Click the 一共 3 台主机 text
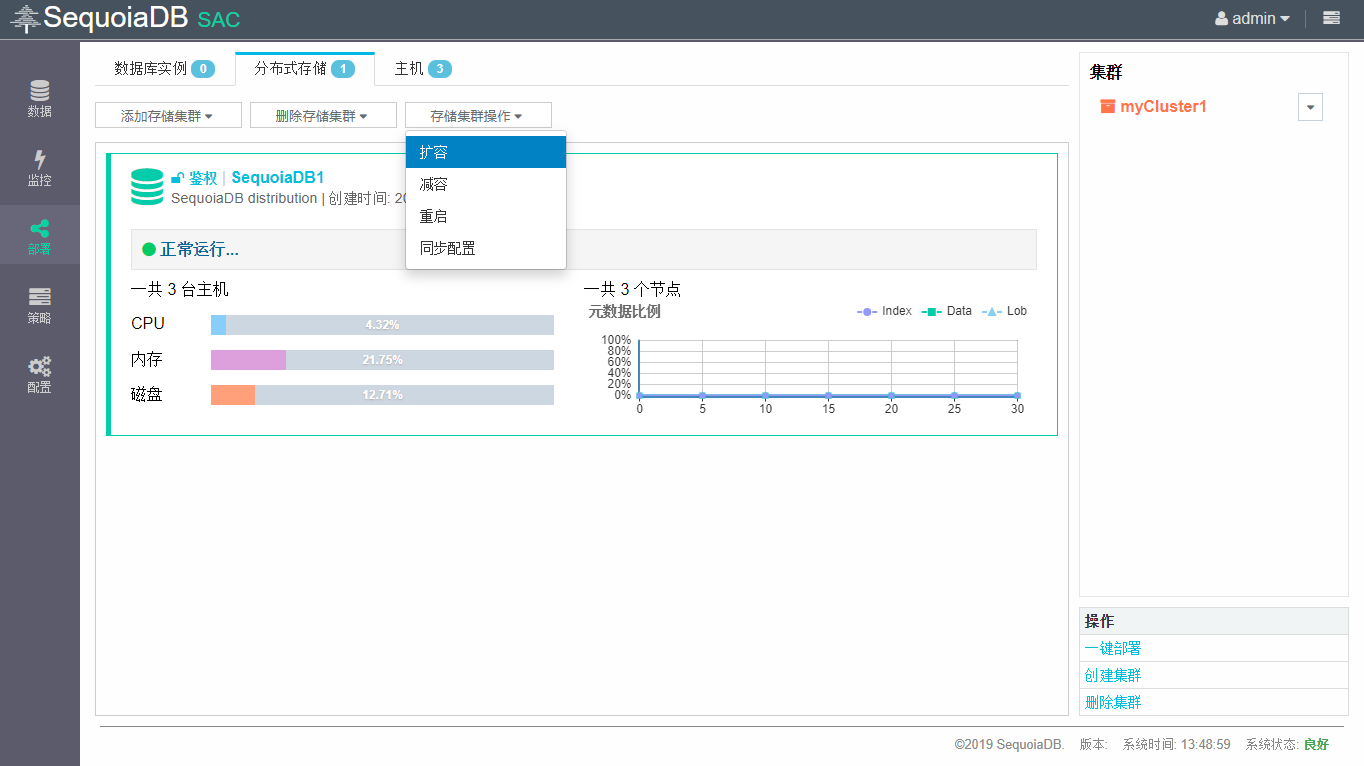 pyautogui.click(x=180, y=289)
